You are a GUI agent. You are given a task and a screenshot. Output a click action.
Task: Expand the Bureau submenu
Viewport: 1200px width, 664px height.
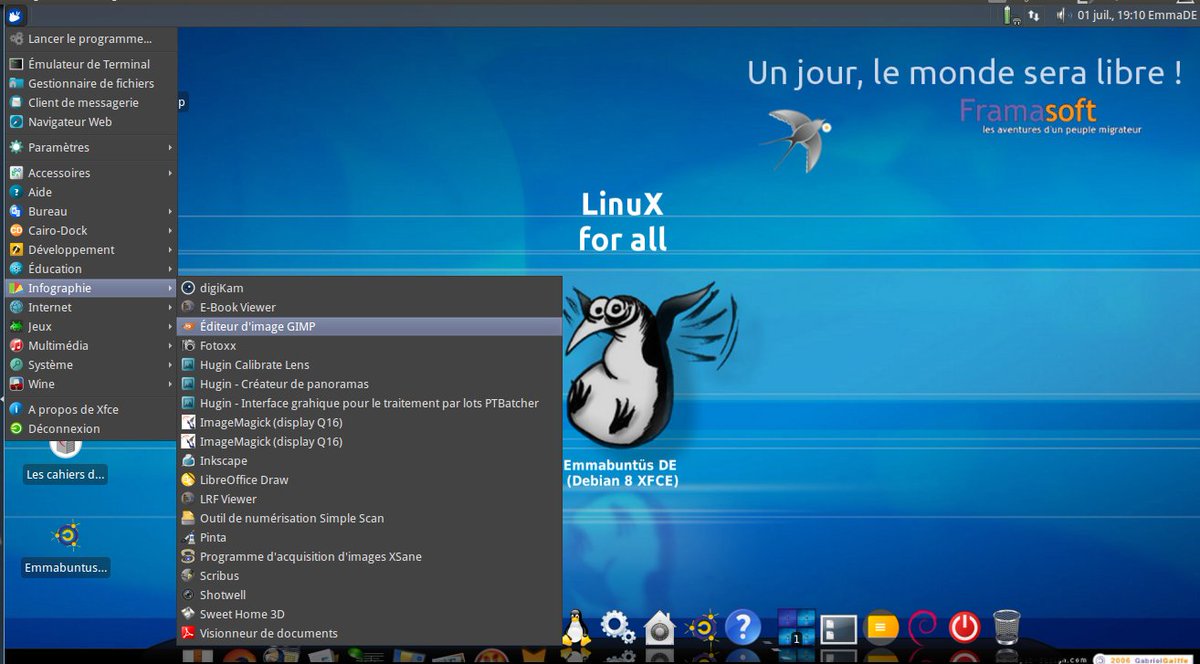[91, 211]
